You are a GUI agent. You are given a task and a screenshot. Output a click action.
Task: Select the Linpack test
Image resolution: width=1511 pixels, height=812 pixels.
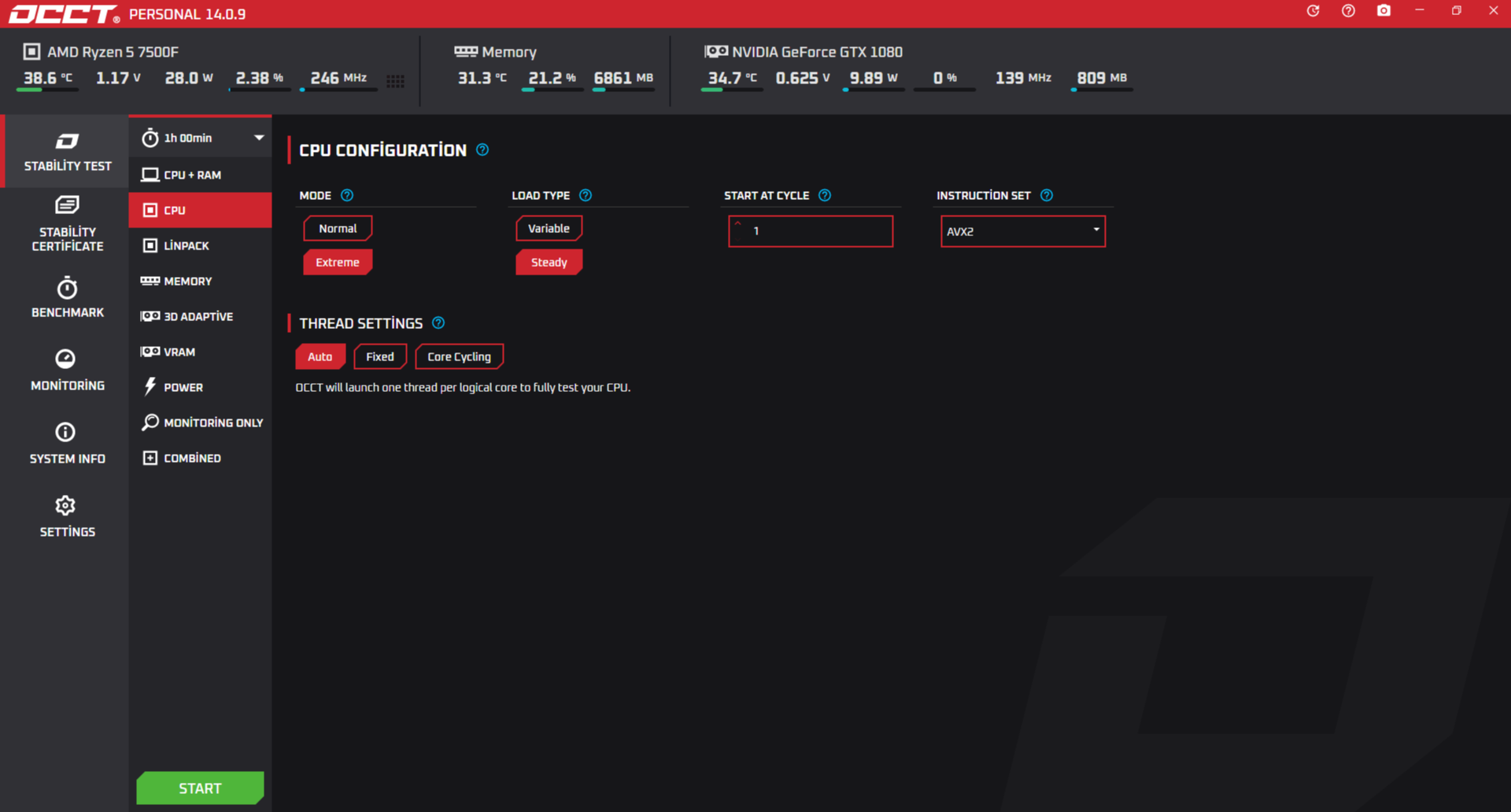[200, 245]
